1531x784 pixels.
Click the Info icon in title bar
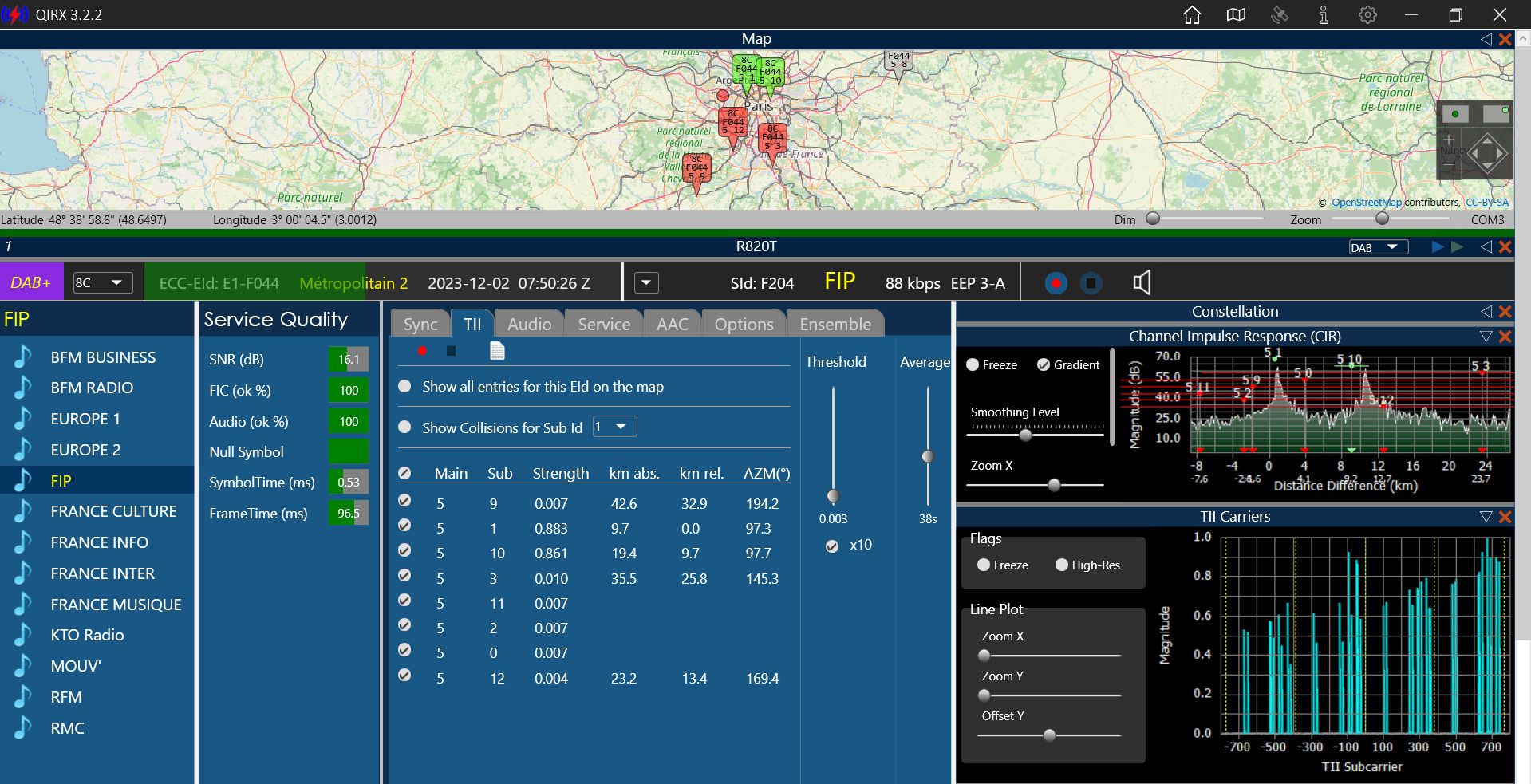click(x=1324, y=15)
